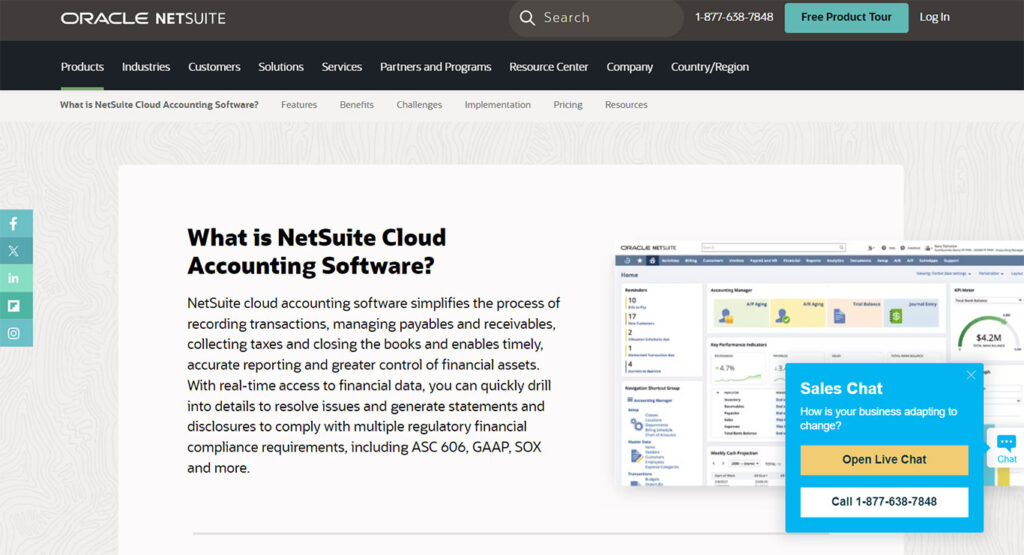Image resolution: width=1024 pixels, height=555 pixels.
Task: Open the Company menu
Action: click(x=630, y=67)
